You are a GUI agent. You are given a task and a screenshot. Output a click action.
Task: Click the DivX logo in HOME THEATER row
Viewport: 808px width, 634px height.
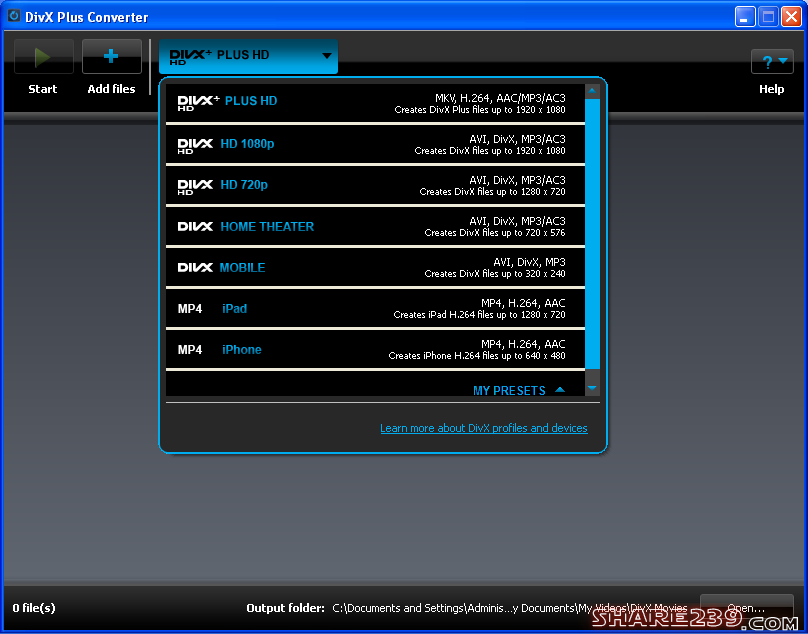point(195,226)
